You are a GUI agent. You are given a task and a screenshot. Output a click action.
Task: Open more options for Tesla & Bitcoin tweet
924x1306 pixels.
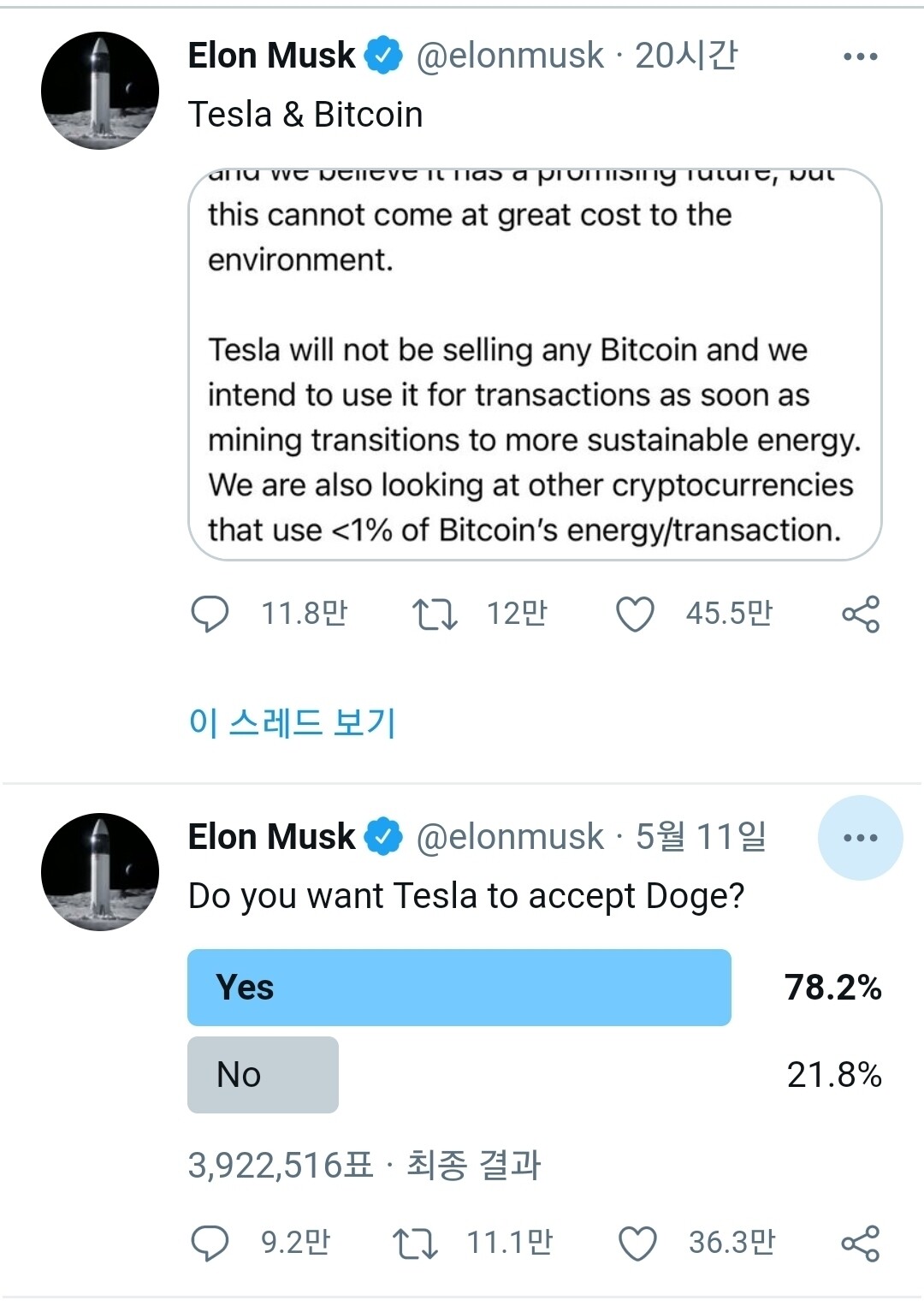(860, 56)
